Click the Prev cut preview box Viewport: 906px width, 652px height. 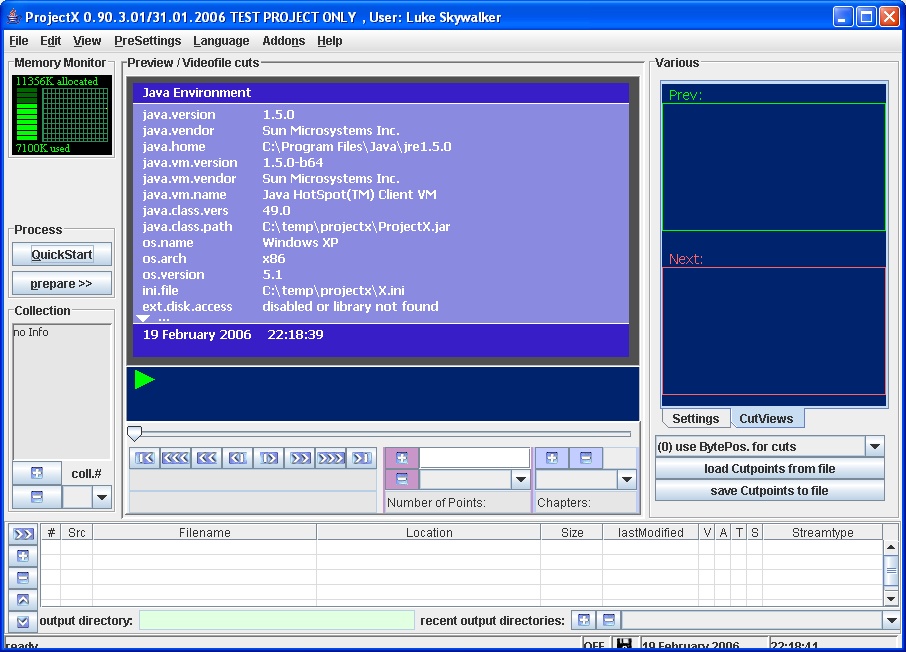[774, 167]
